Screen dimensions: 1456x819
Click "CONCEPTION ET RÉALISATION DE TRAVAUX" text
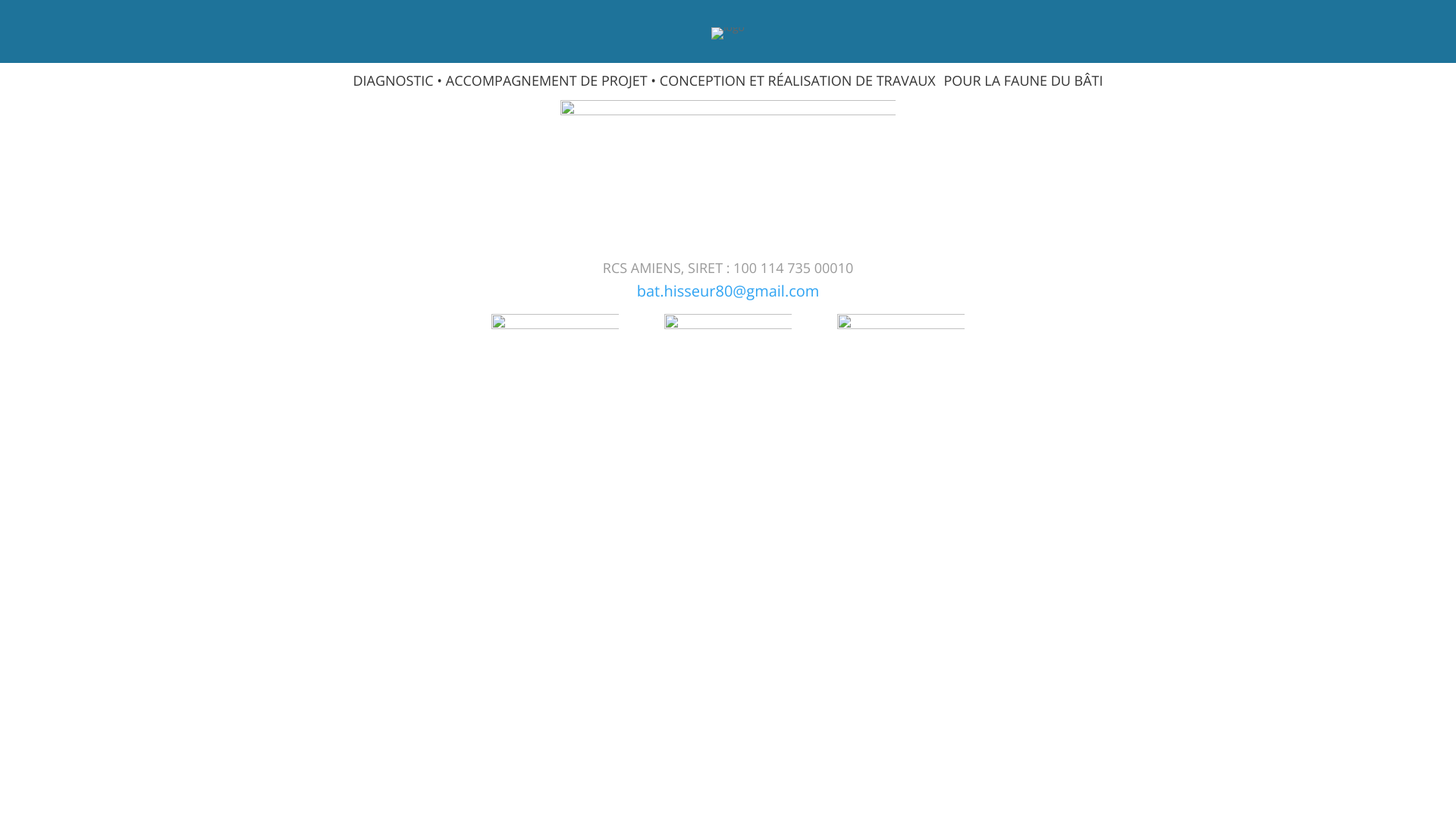coord(797,80)
